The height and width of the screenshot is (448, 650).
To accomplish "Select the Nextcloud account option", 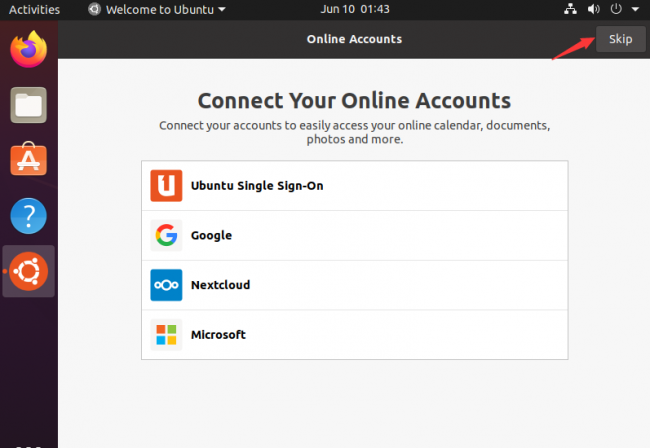I will pos(355,285).
